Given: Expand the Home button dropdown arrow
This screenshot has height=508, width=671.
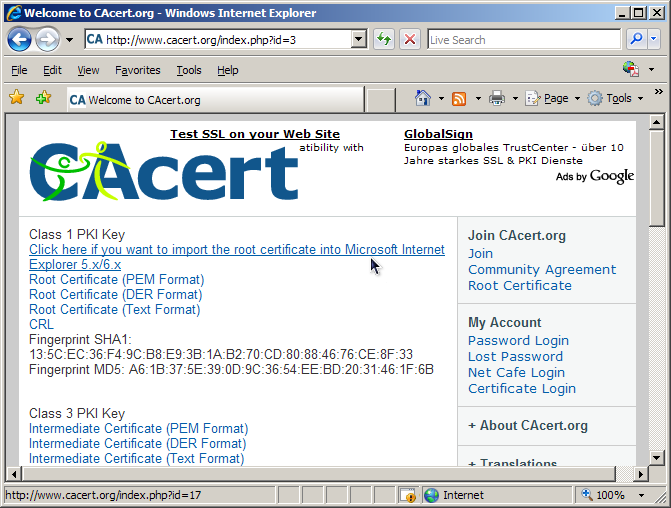Looking at the screenshot, I should (x=441, y=99).
